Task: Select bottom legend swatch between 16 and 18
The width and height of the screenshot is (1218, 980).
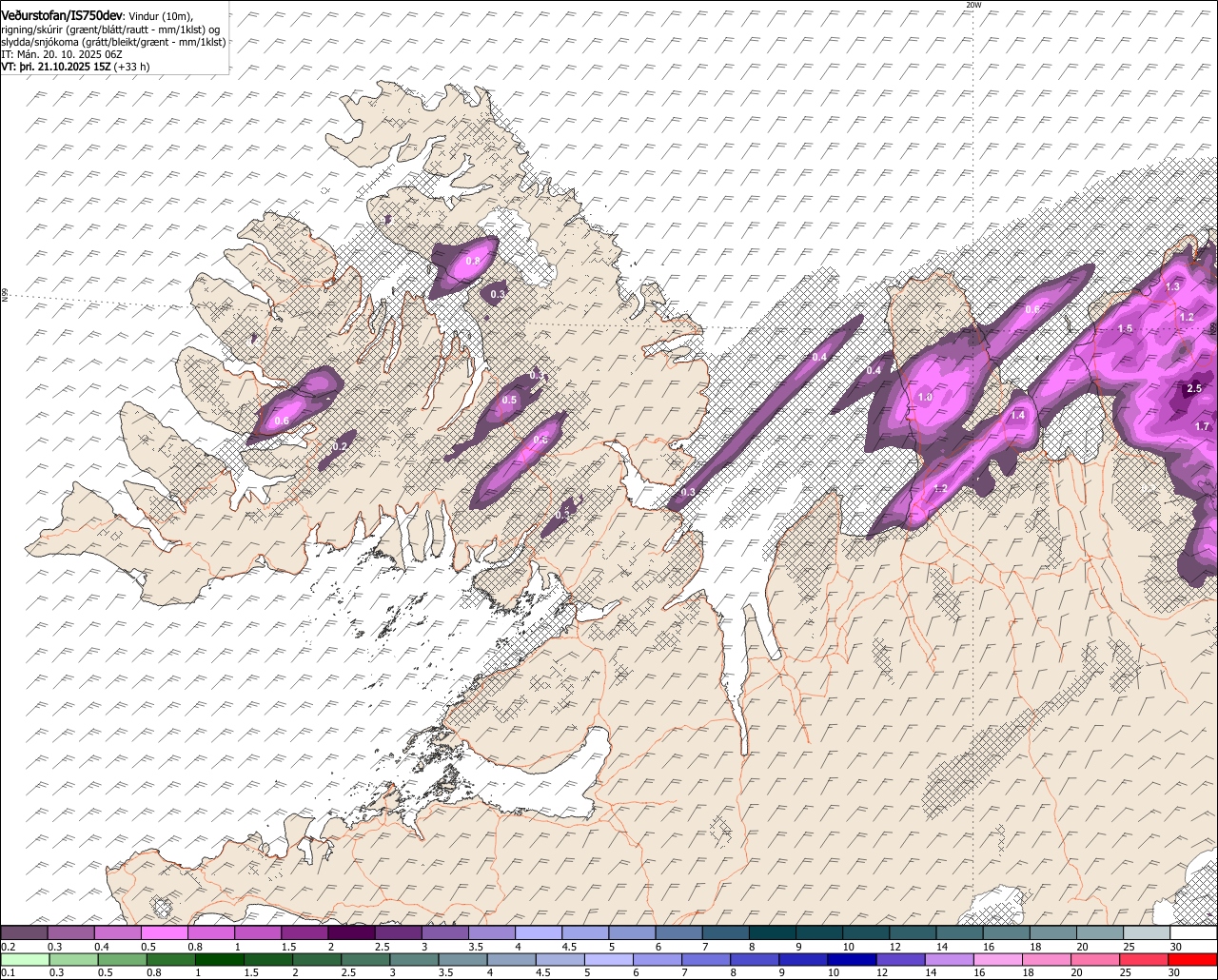Action: tap(999, 959)
